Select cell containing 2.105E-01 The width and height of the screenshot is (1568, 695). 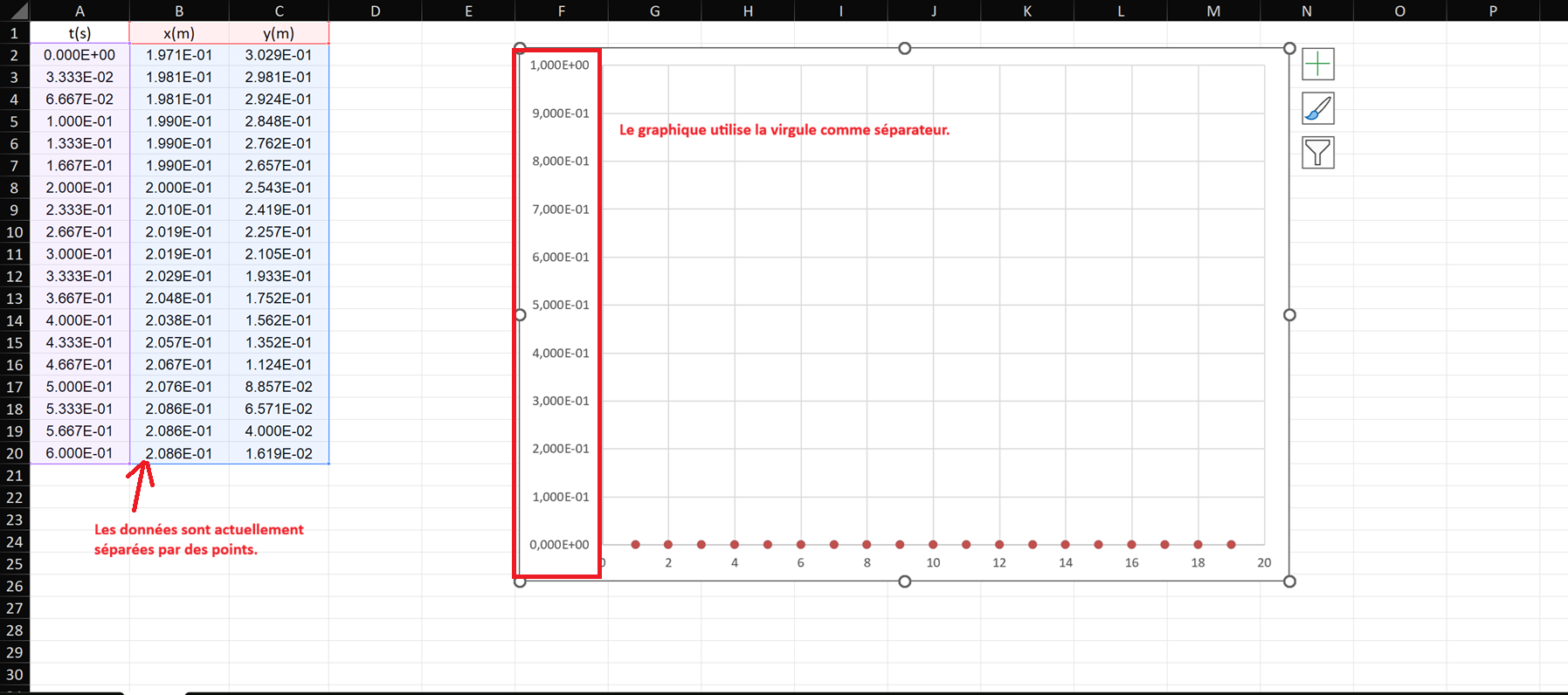[279, 254]
